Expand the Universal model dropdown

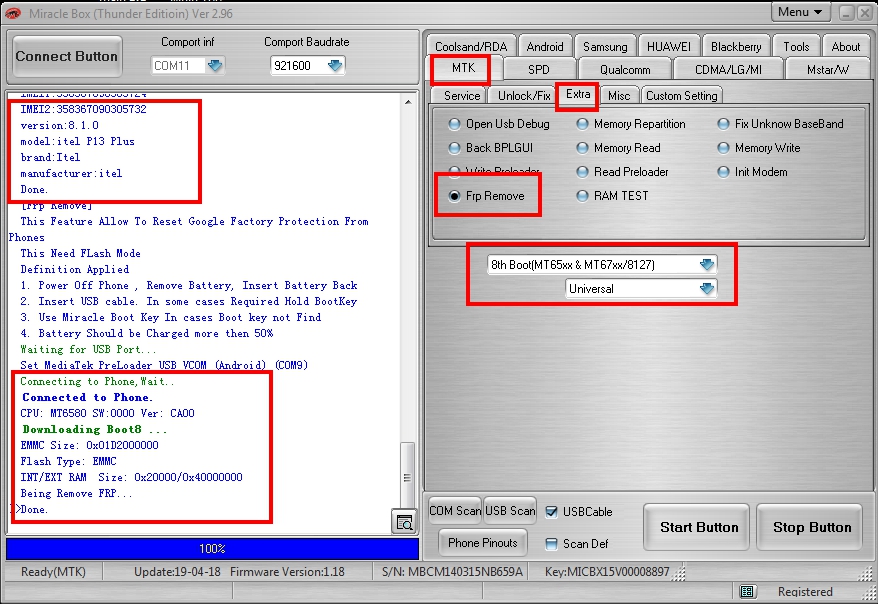707,288
